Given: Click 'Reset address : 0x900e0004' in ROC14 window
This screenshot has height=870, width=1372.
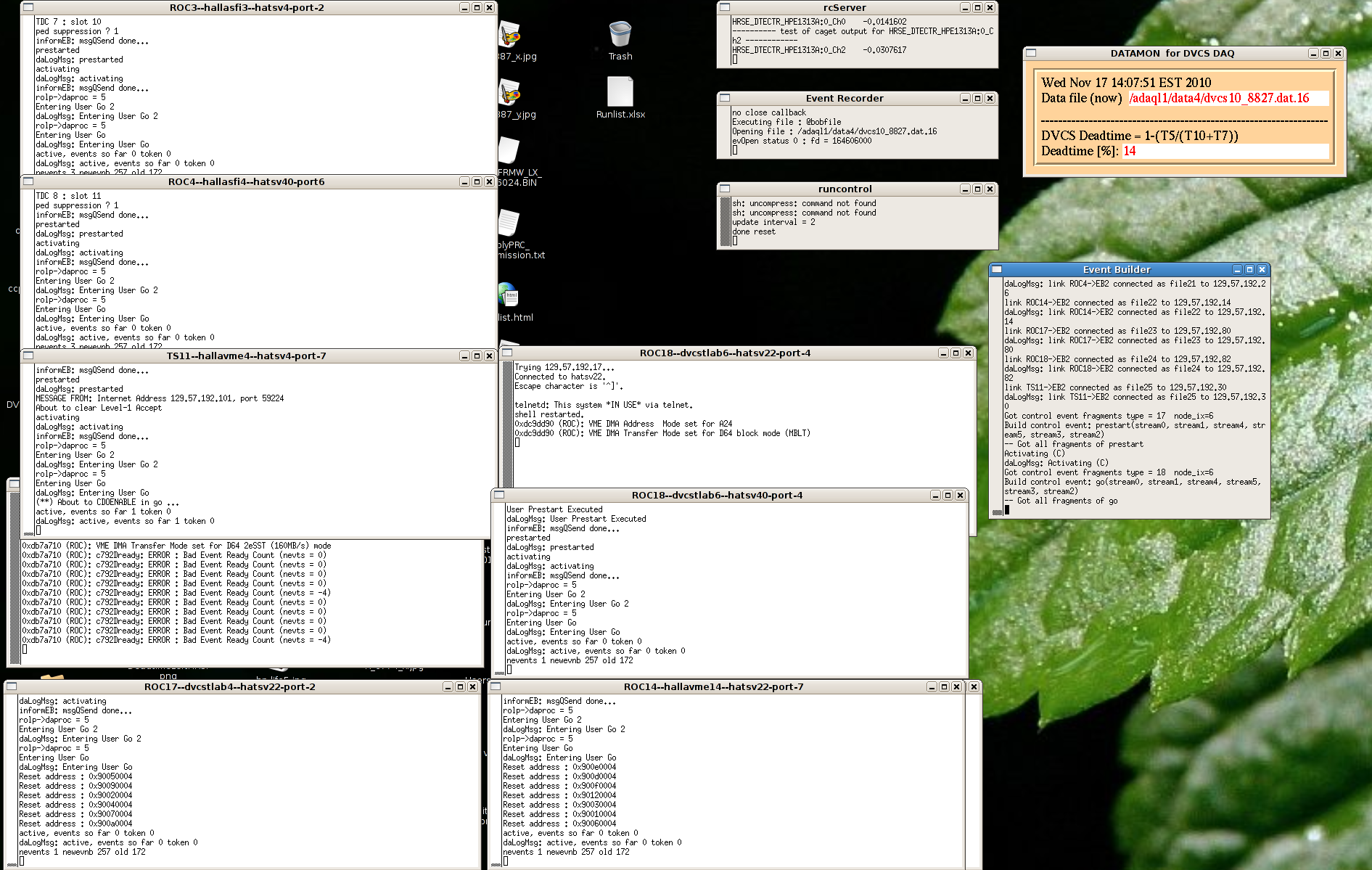Looking at the screenshot, I should point(559,767).
